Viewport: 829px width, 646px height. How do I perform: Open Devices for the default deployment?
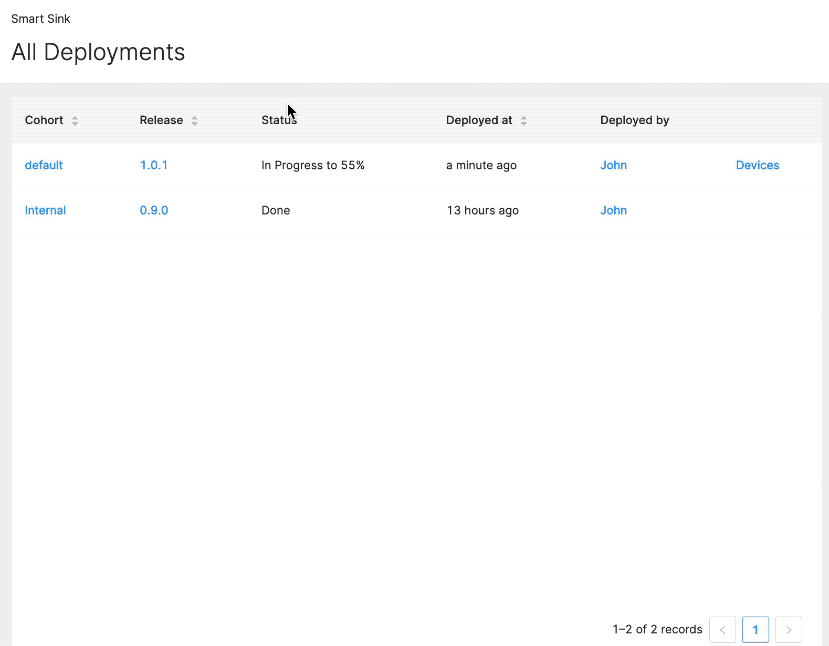(x=757, y=165)
